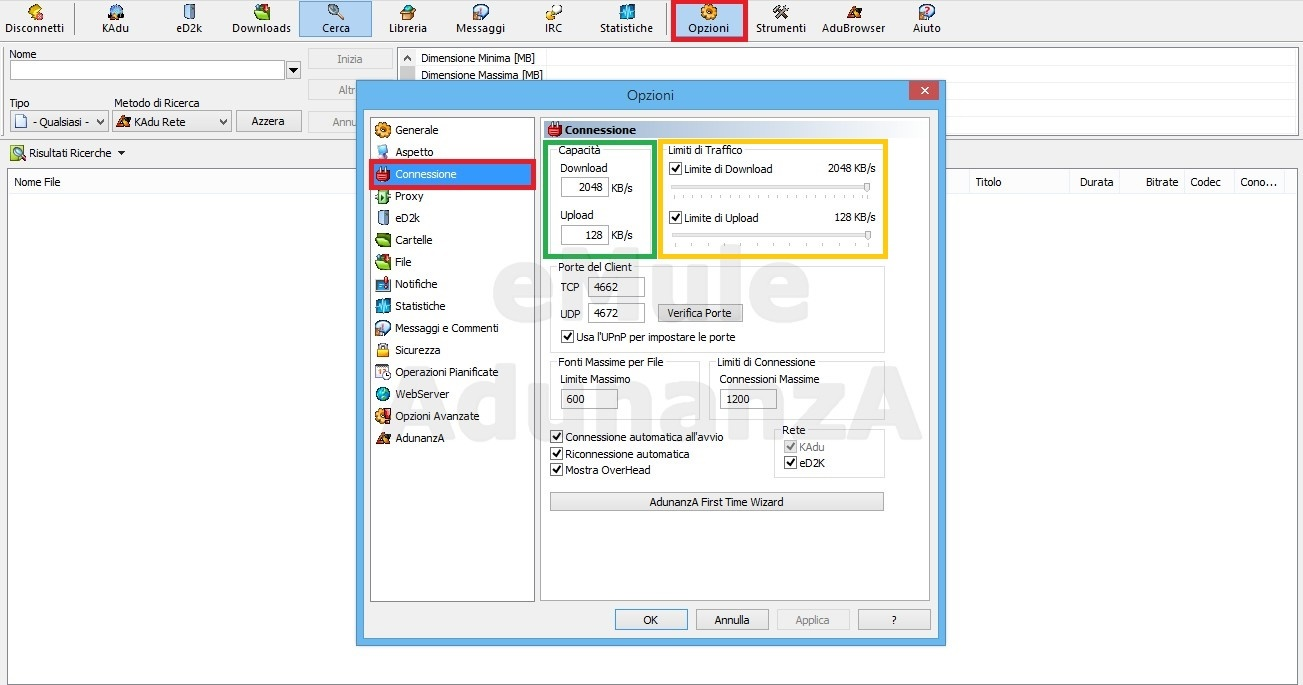Sort results by Durata column
Viewport: 1303px width, 685px height.
point(1094,182)
